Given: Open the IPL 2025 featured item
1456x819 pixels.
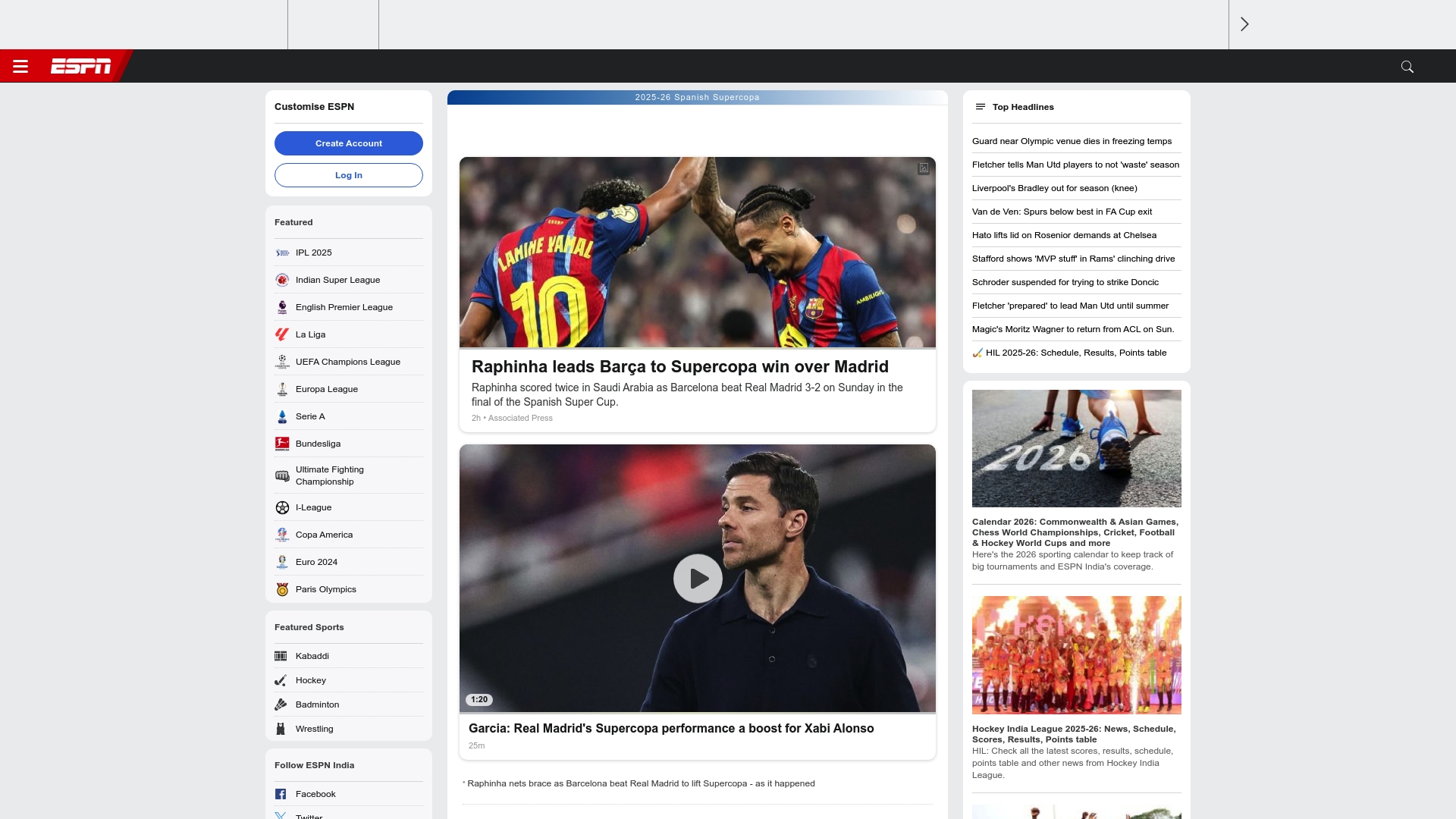Looking at the screenshot, I should 314,253.
